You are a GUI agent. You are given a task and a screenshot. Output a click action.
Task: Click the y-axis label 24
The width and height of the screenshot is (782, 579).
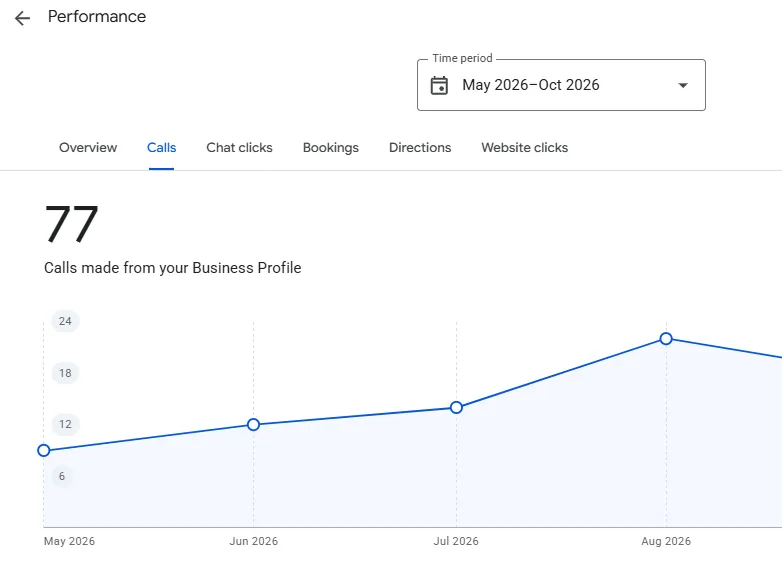point(65,321)
